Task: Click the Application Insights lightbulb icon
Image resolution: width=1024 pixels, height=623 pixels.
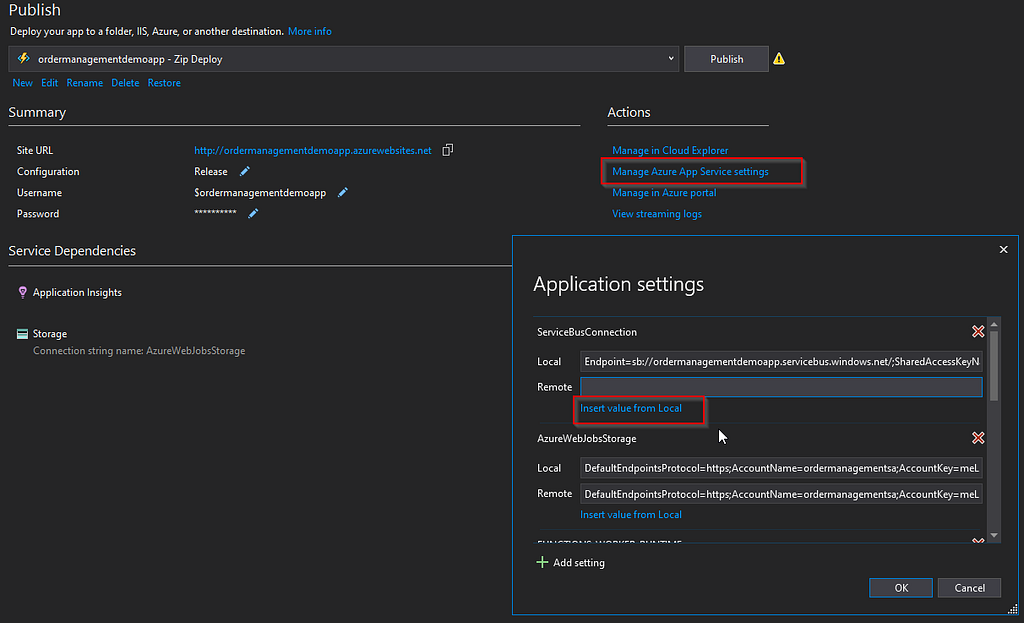Action: [22, 293]
